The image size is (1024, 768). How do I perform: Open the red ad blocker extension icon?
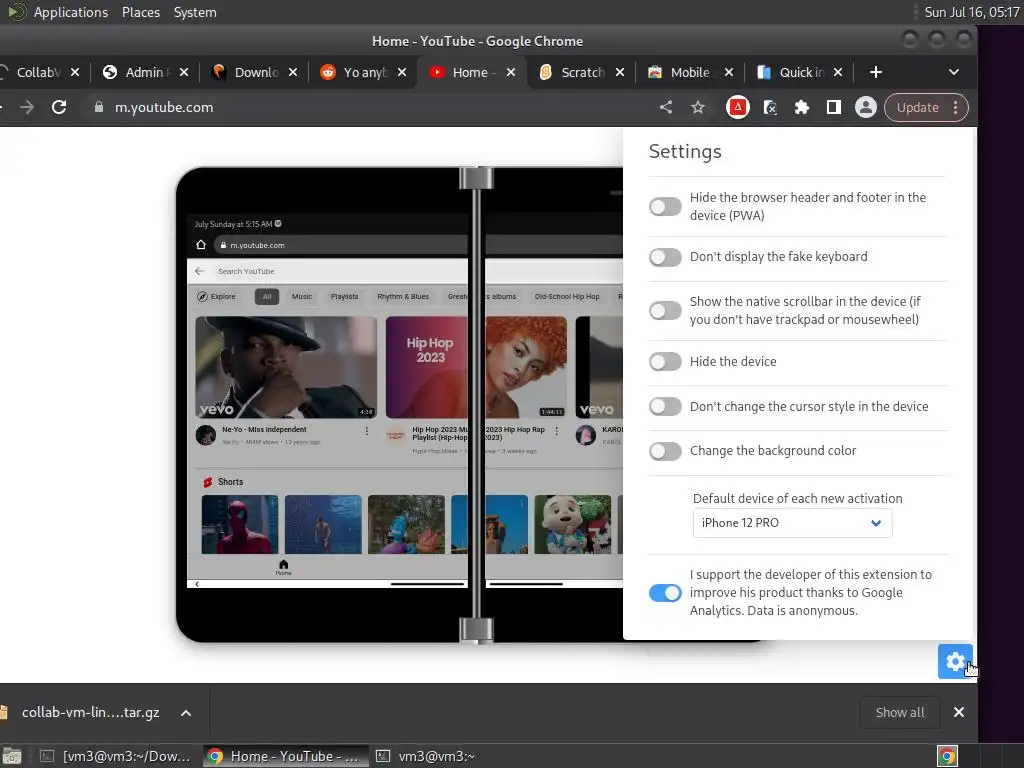click(x=737, y=107)
